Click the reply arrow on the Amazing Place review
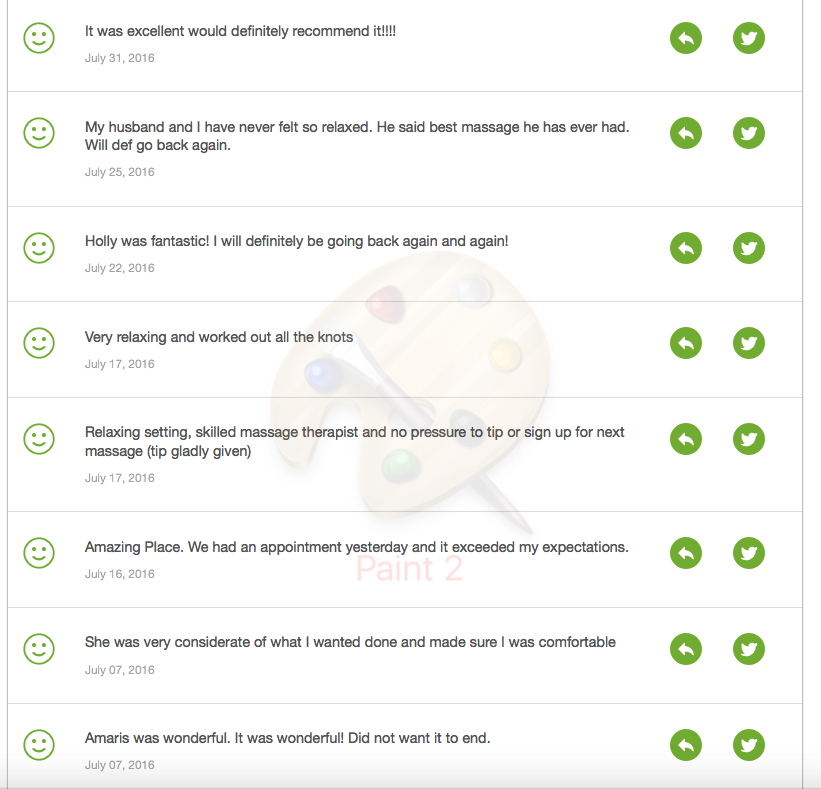The height and width of the screenshot is (789, 821). click(685, 552)
